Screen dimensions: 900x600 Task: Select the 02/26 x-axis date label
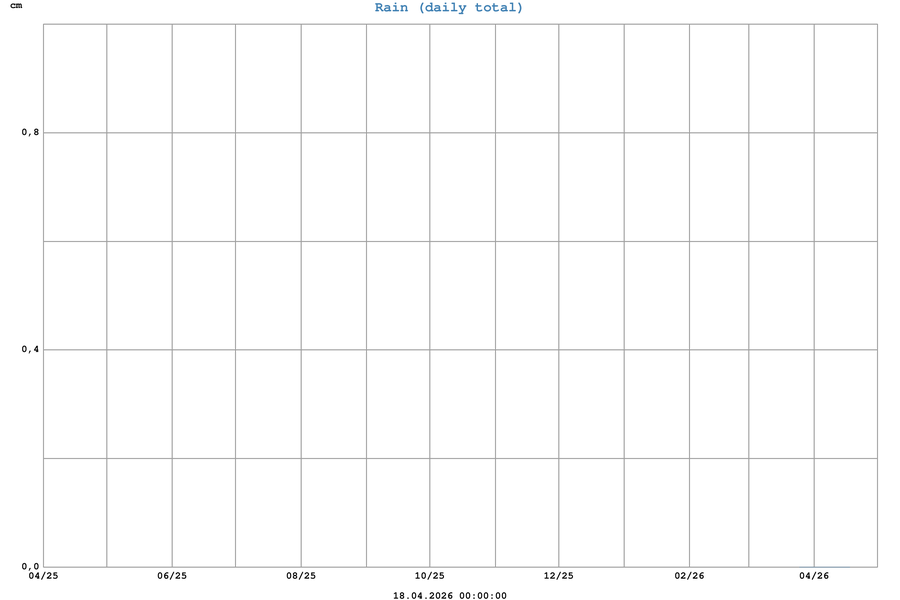[x=689, y=576]
